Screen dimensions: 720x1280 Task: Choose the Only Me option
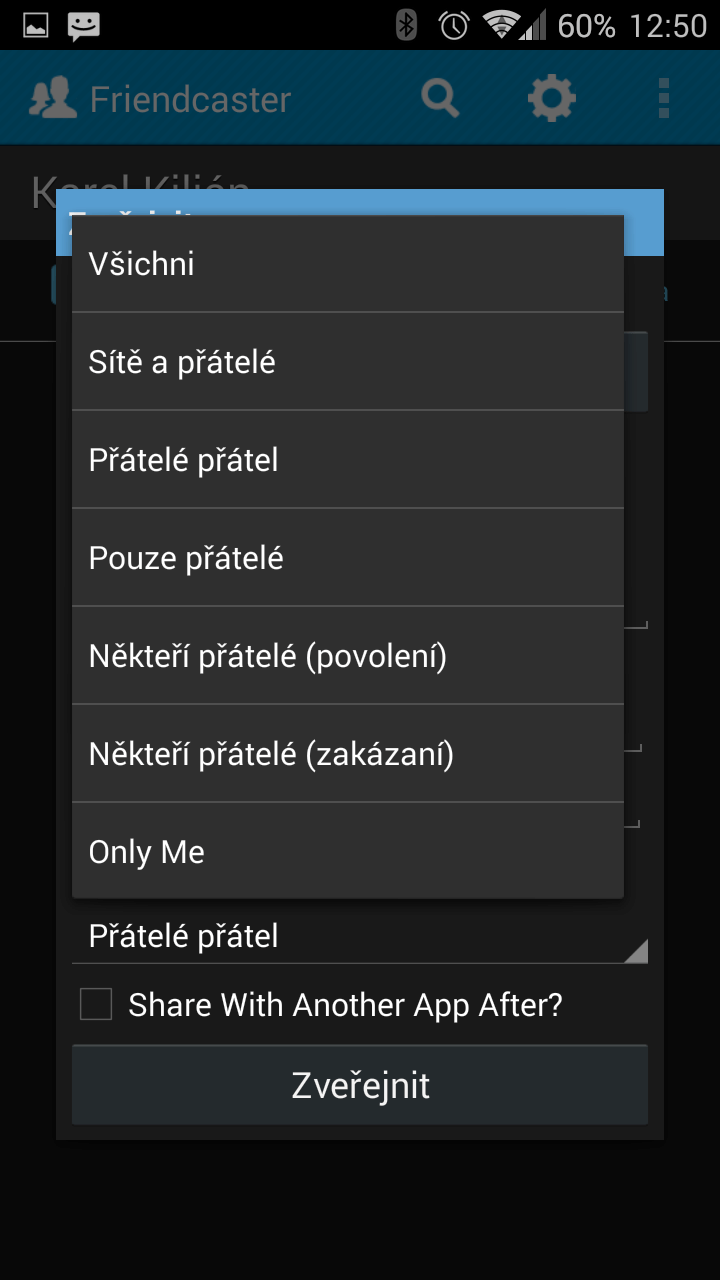tap(348, 851)
